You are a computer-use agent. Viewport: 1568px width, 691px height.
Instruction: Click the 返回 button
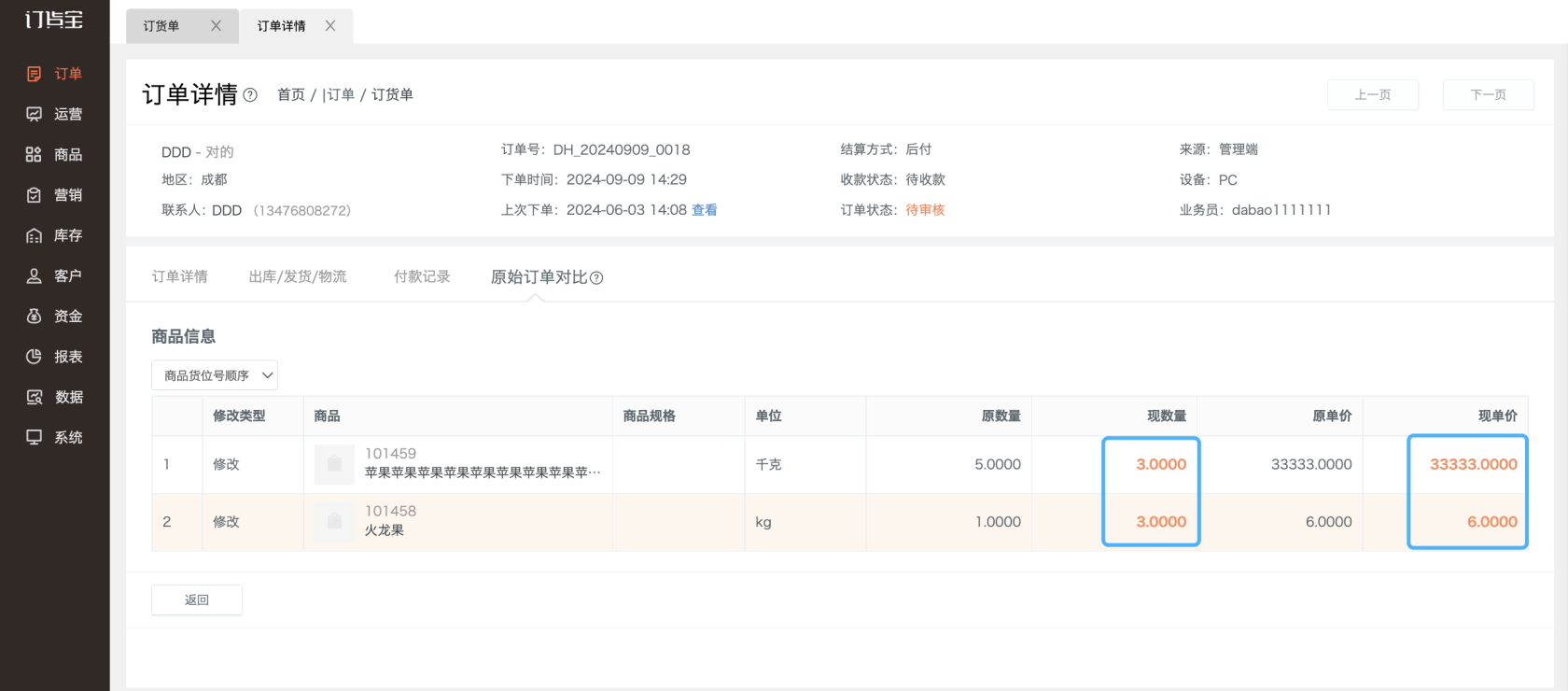(197, 599)
